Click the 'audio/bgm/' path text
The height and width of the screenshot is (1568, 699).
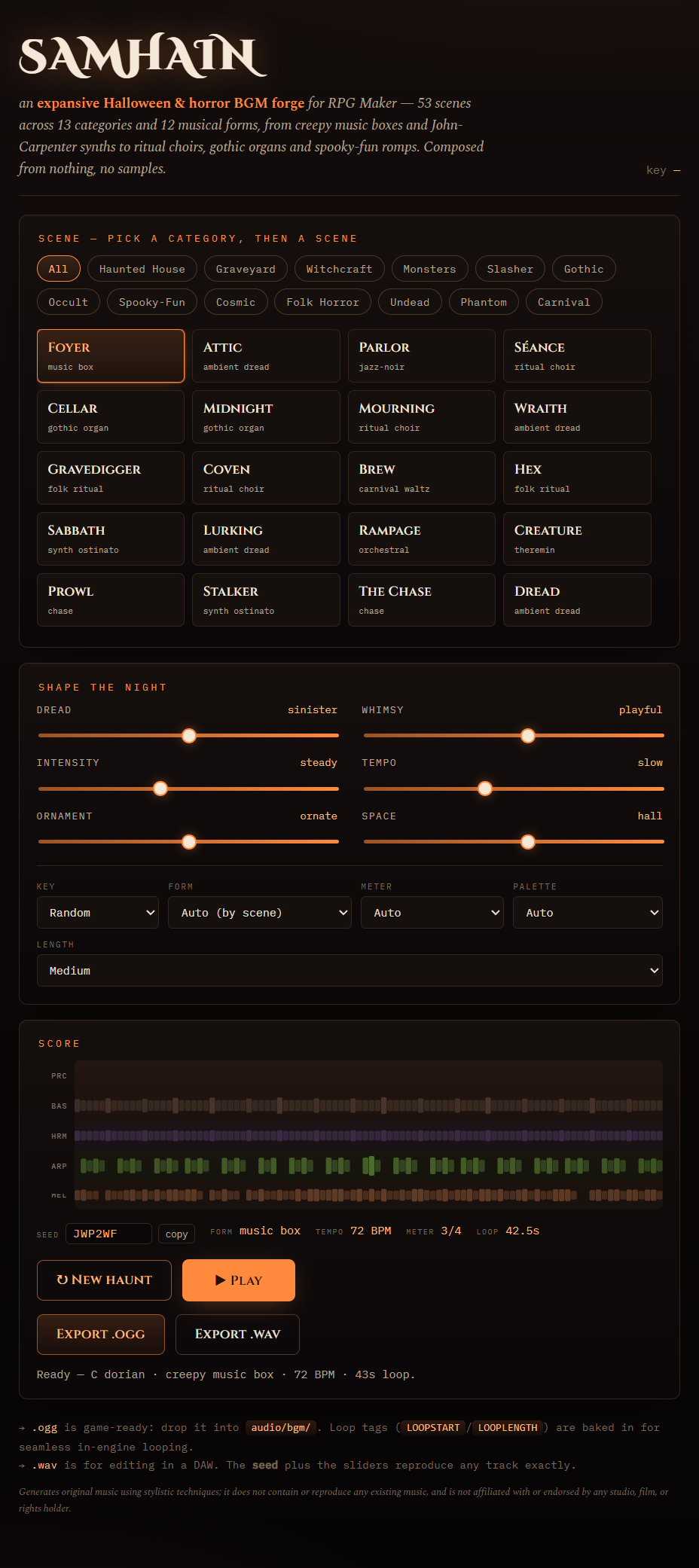[281, 1428]
